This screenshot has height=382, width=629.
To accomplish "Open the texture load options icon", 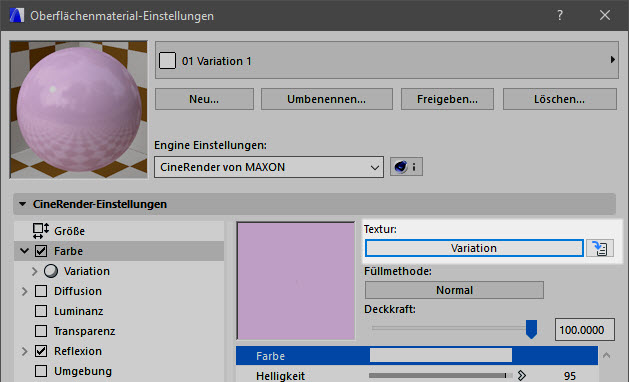I will pos(600,248).
